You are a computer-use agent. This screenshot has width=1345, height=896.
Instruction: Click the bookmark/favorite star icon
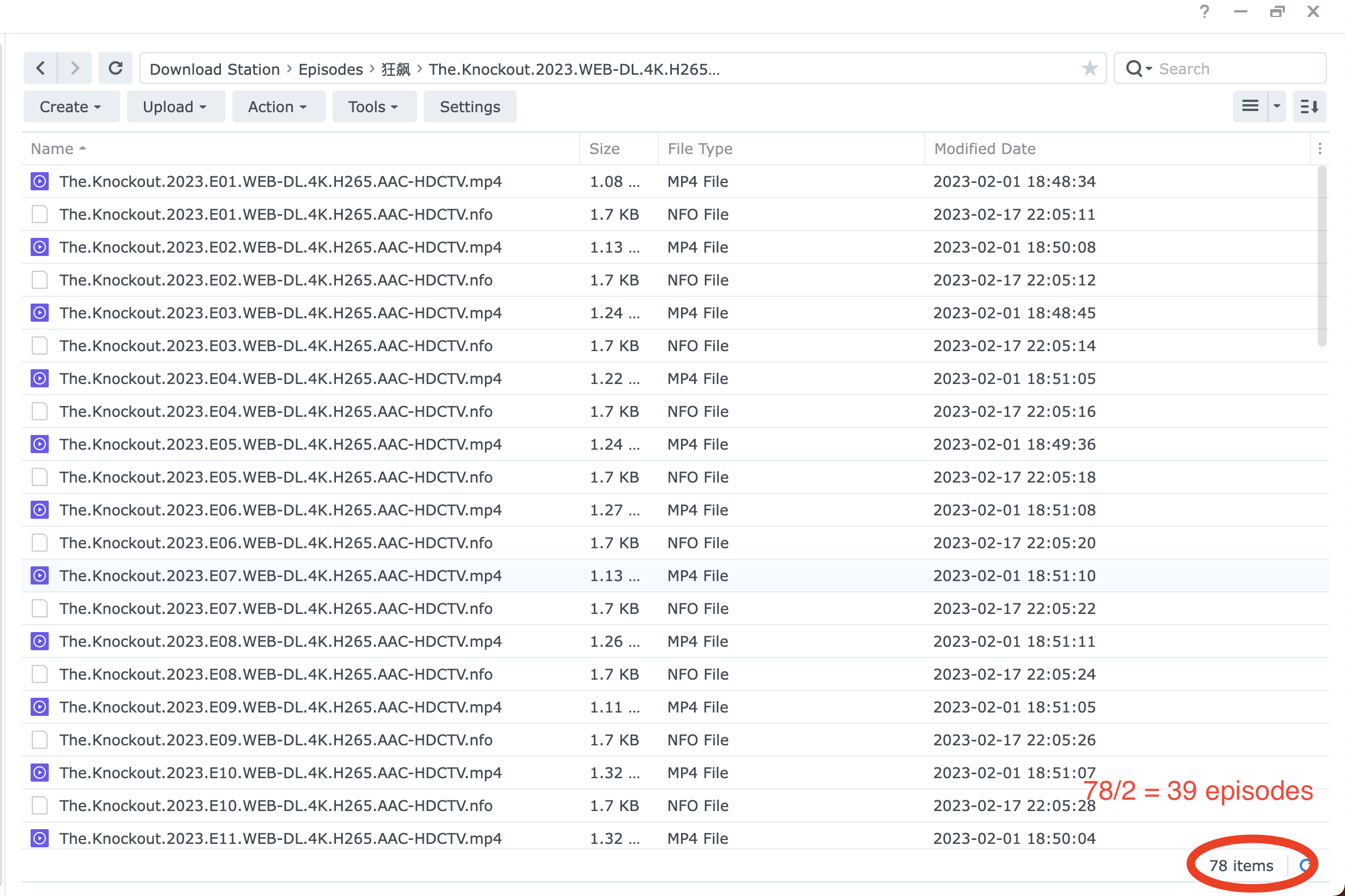[x=1089, y=68]
